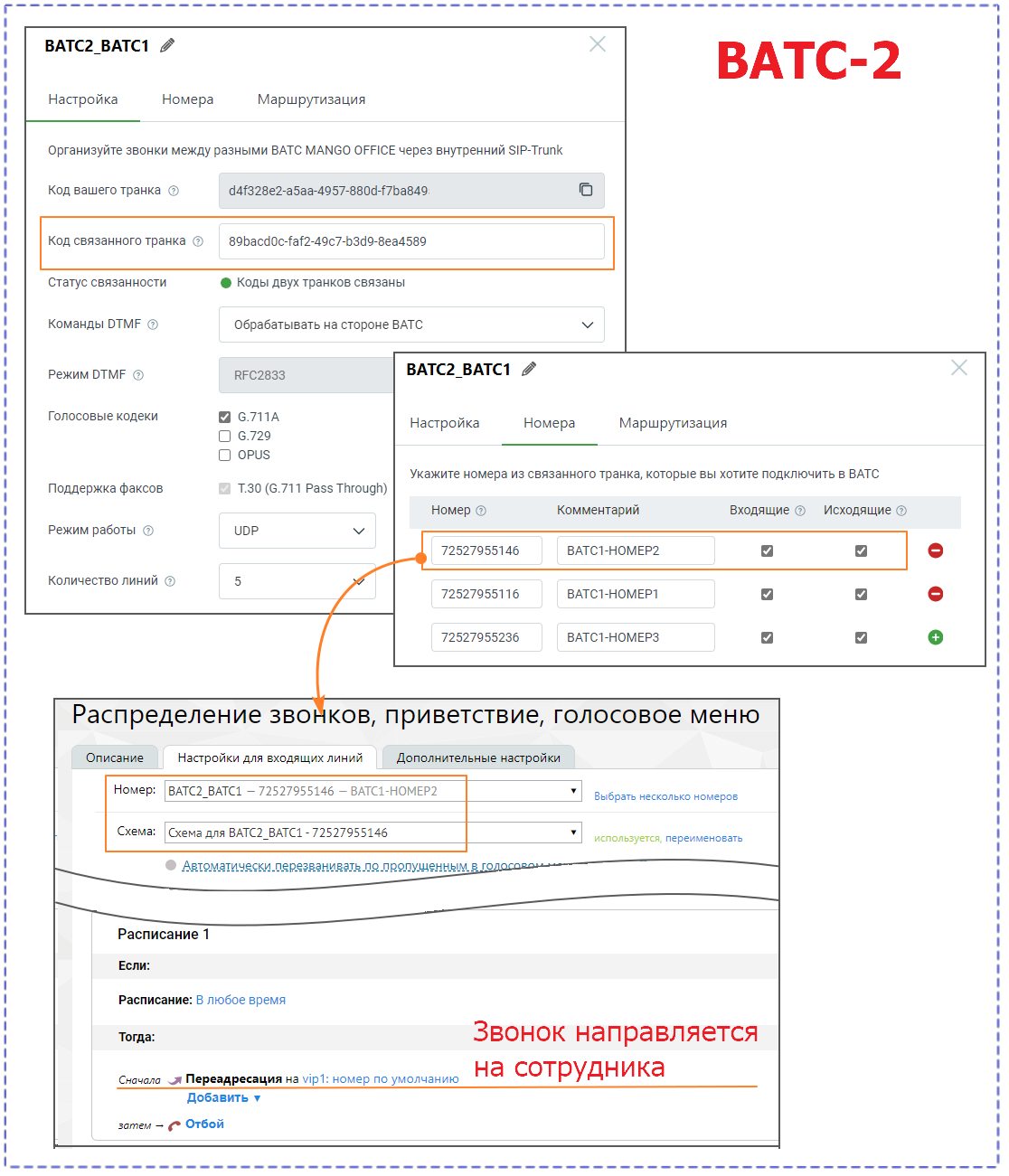Open help icon next to Код вашего транка
This screenshot has width=1009, height=1176.
(174, 191)
